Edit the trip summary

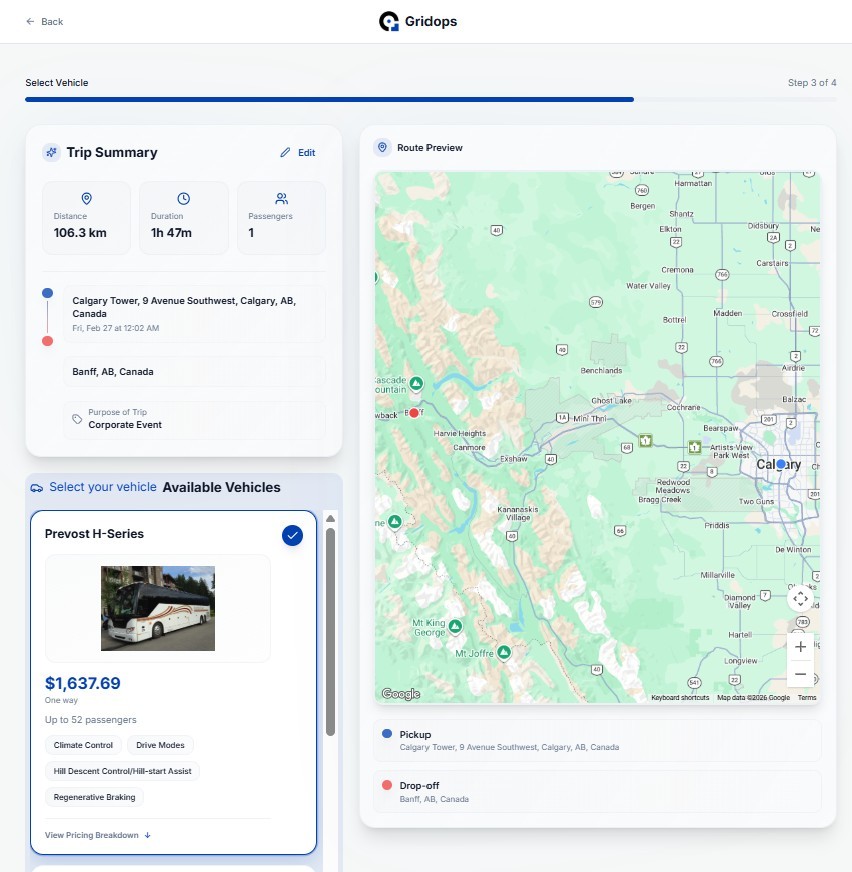coord(298,152)
